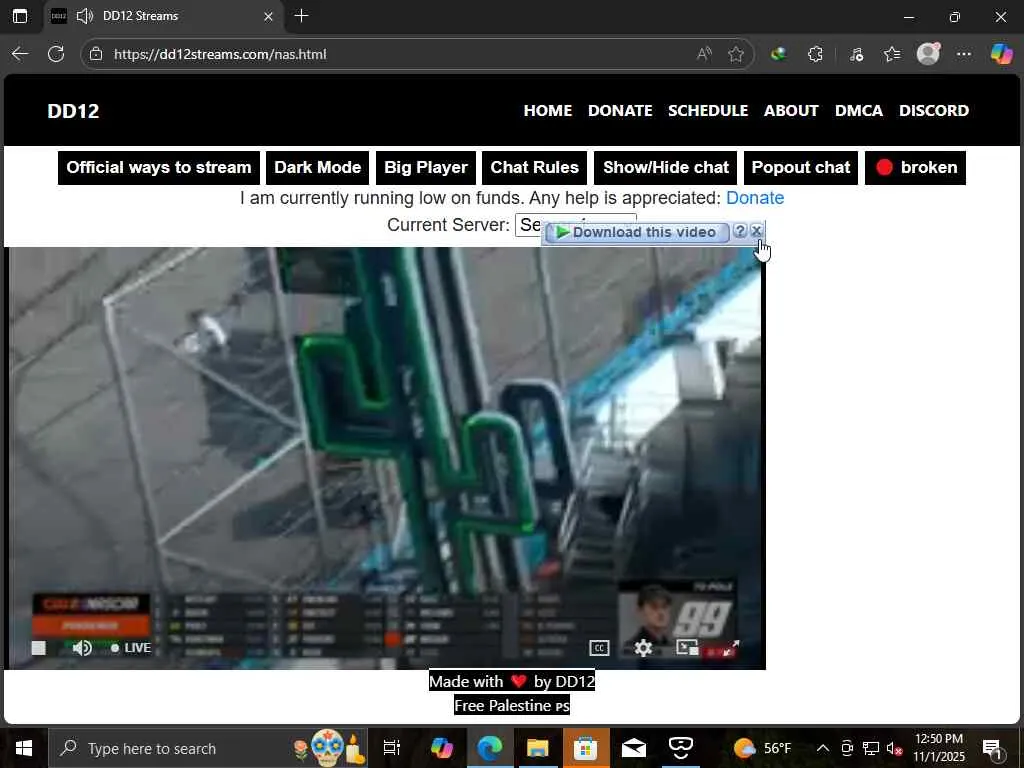1024x768 pixels.
Task: Click the DD12 site logo
Action: [73, 111]
